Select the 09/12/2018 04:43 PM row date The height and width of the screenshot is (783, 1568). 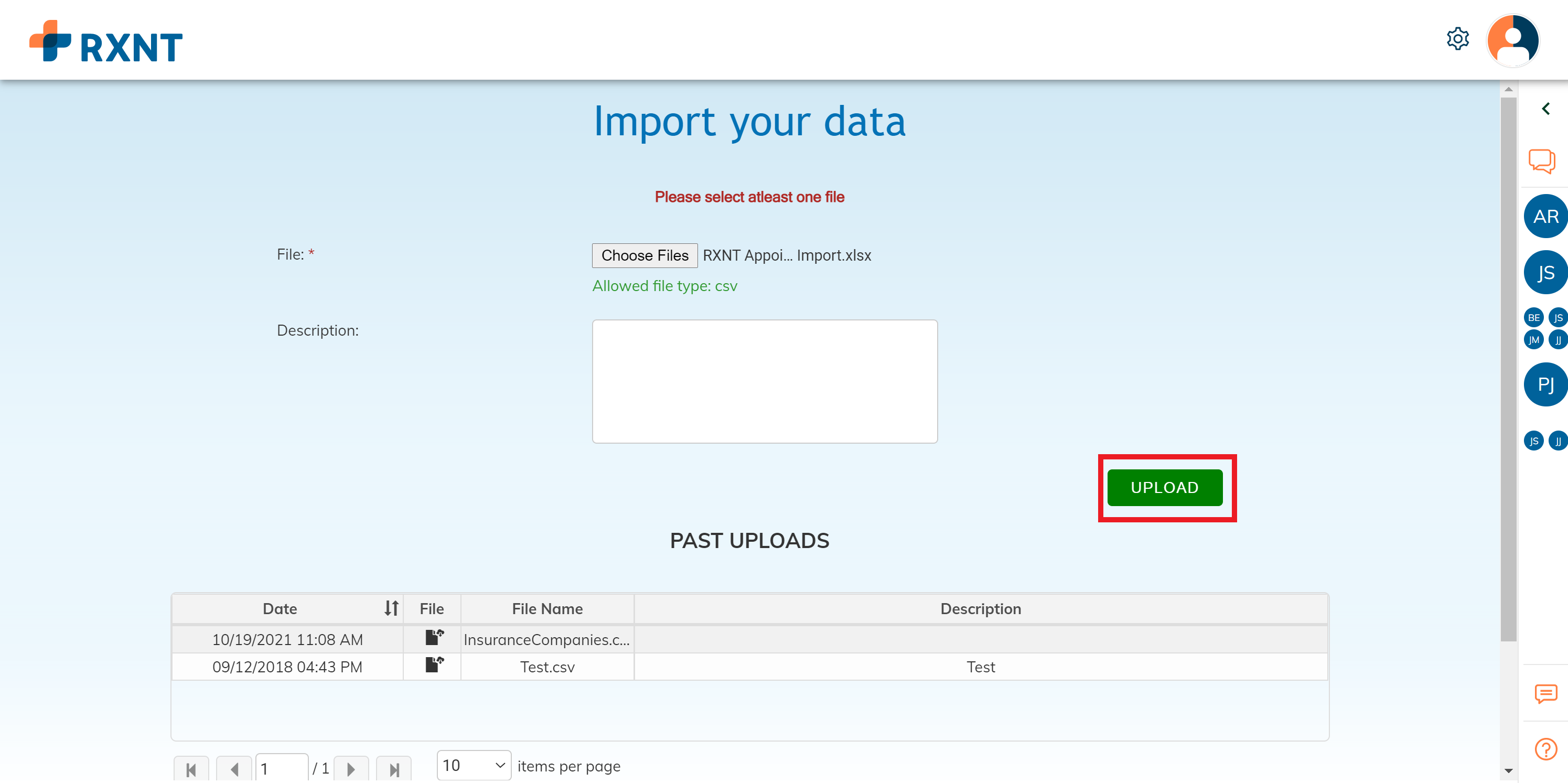click(287, 667)
